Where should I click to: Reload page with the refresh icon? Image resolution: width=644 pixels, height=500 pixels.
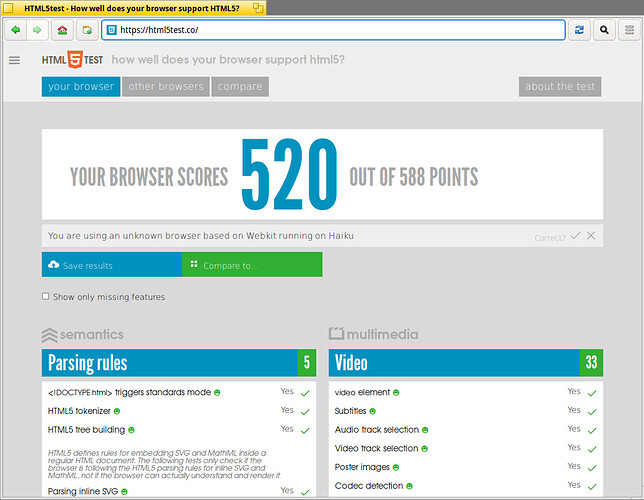pos(579,30)
